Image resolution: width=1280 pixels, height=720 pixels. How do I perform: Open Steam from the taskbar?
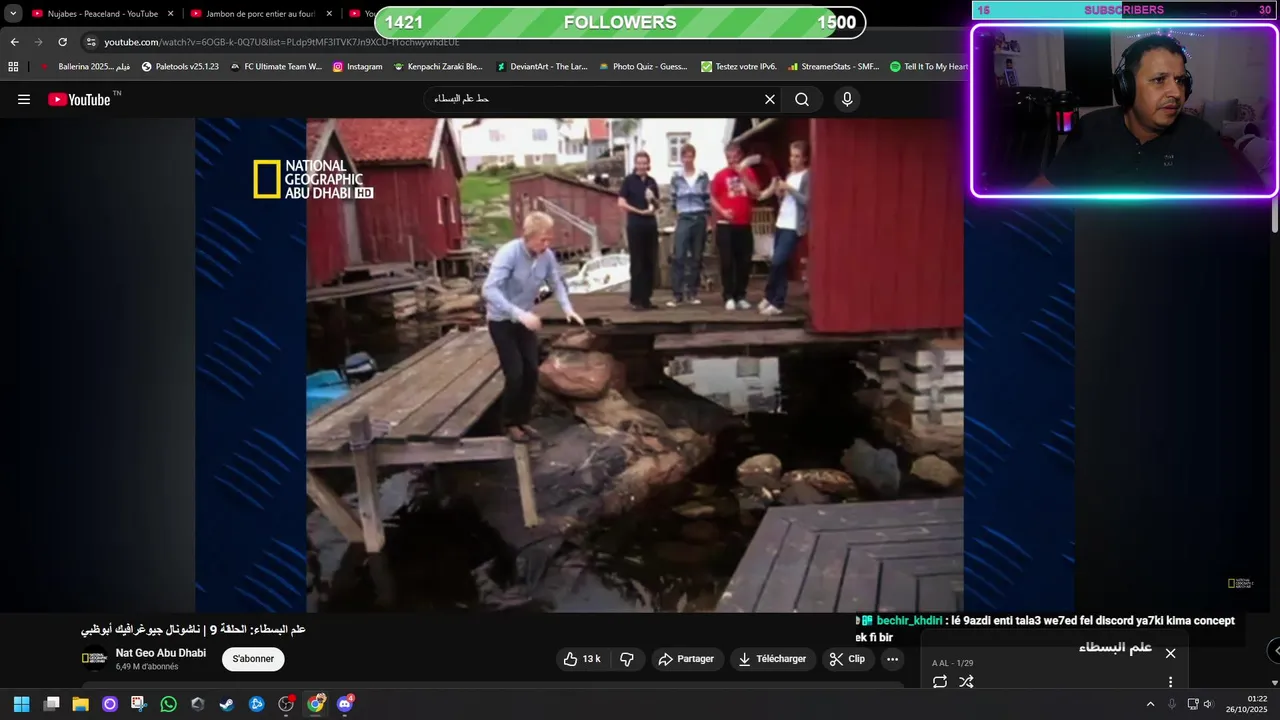[x=227, y=704]
